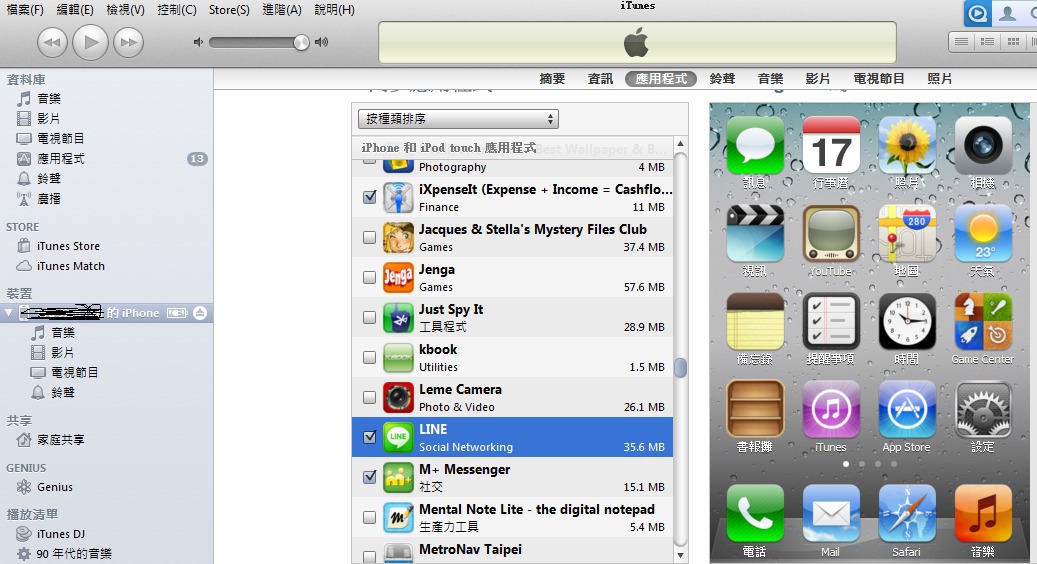Check the Just Spy It checkbox
The width and height of the screenshot is (1037, 564).
(x=370, y=317)
